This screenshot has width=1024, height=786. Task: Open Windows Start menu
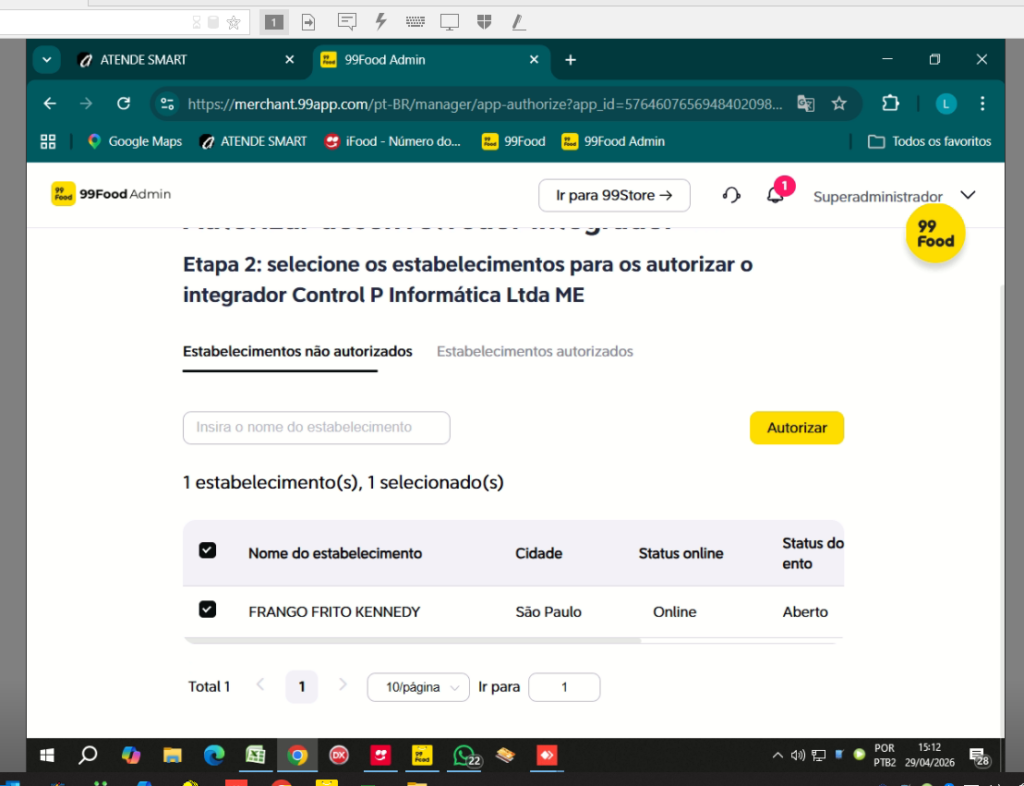47,755
